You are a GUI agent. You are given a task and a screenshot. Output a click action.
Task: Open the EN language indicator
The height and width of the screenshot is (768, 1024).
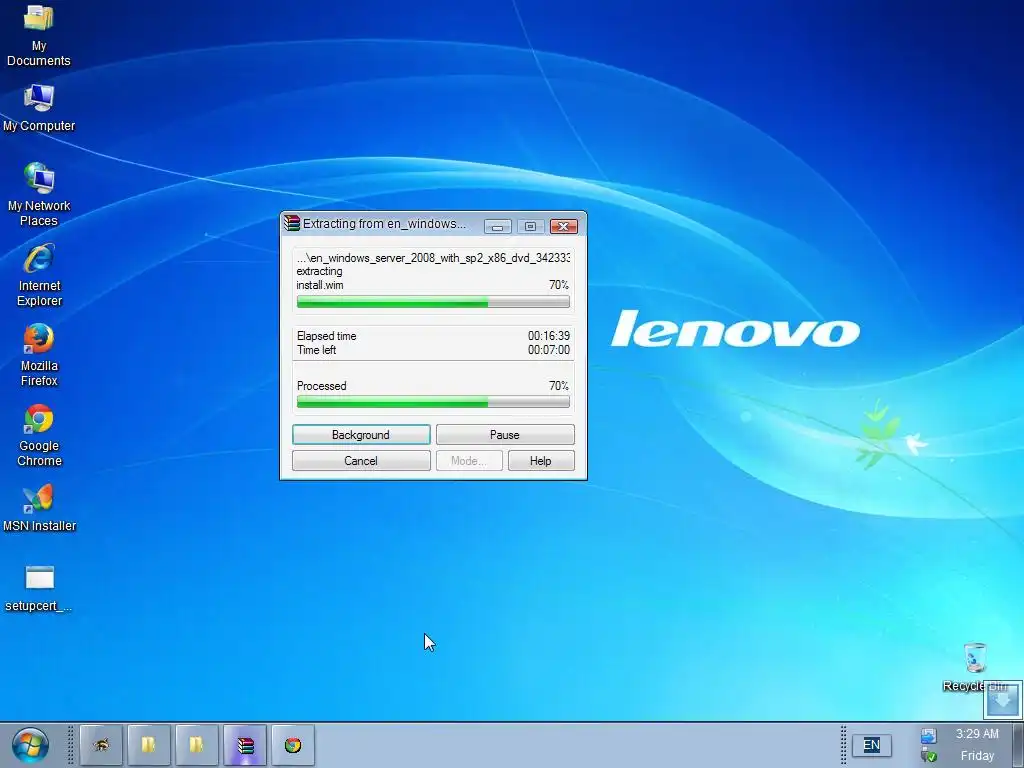tap(871, 745)
